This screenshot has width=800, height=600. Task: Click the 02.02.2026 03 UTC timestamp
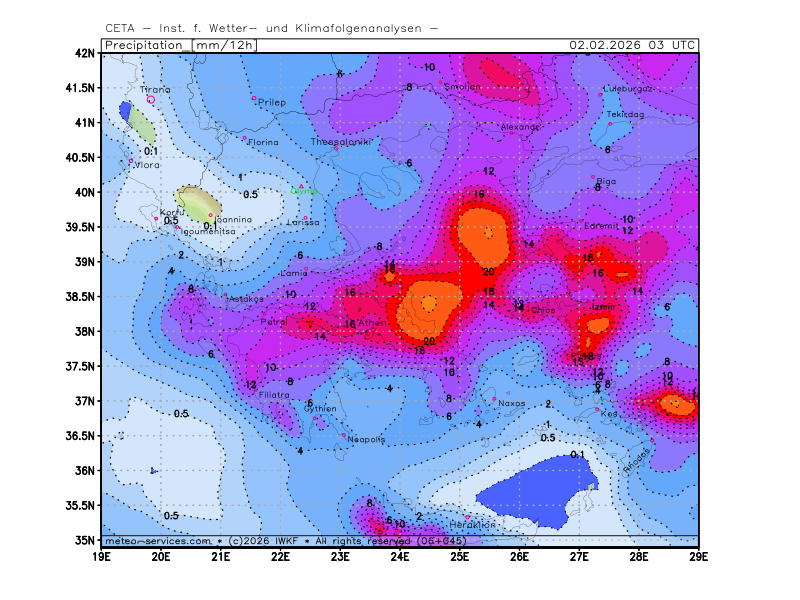pos(632,45)
